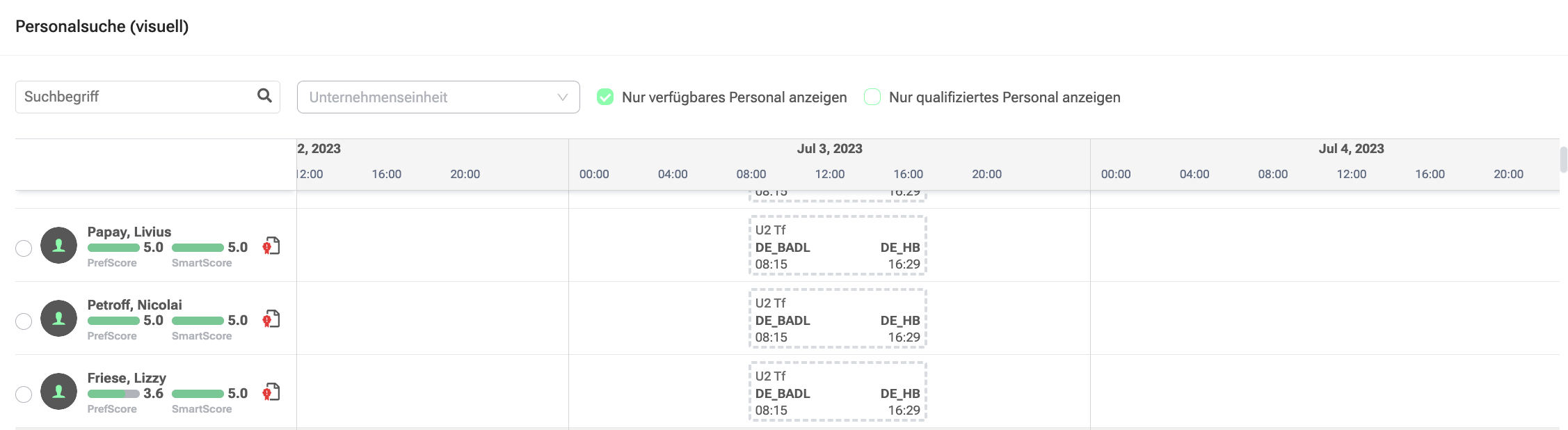Click Papay's U2 Tf shift block
Viewport: 1568px width, 430px height.
(x=838, y=246)
